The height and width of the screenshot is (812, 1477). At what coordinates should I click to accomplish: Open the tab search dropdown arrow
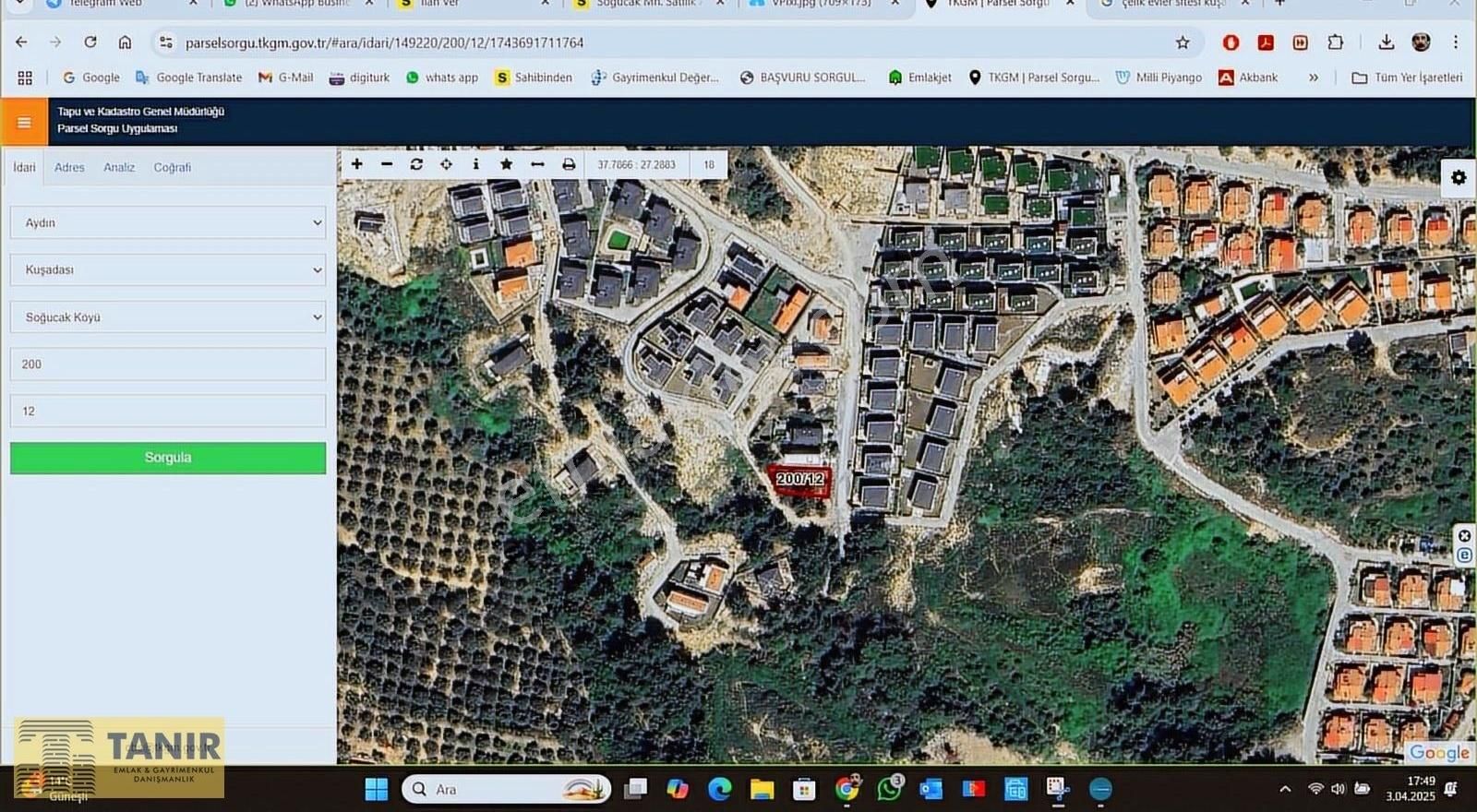point(19,4)
